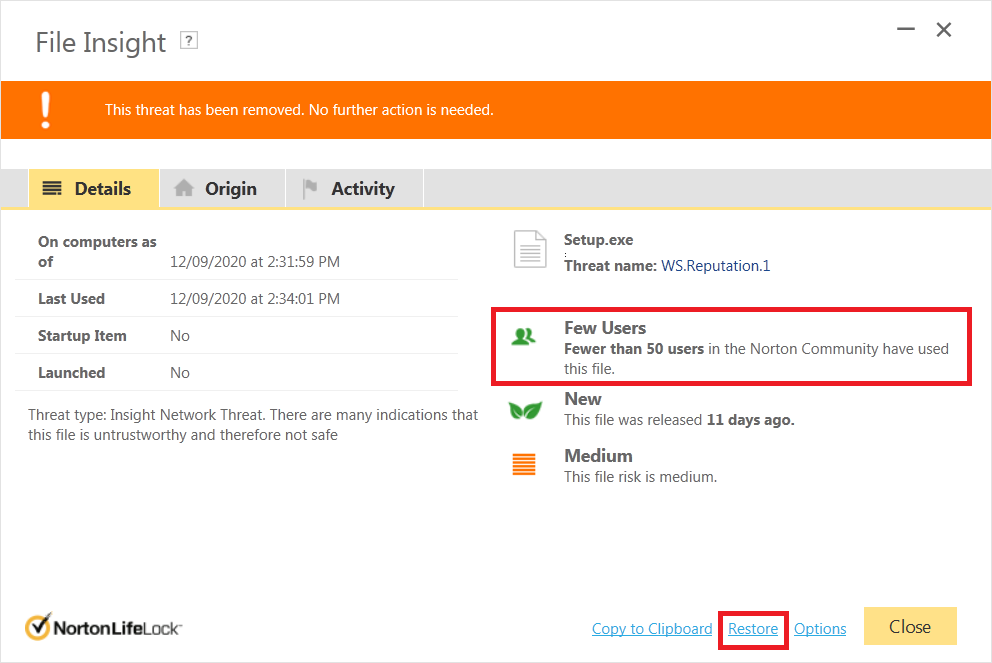This screenshot has height=663, width=992.
Task: Click the 'New' heading text
Action: (x=583, y=399)
